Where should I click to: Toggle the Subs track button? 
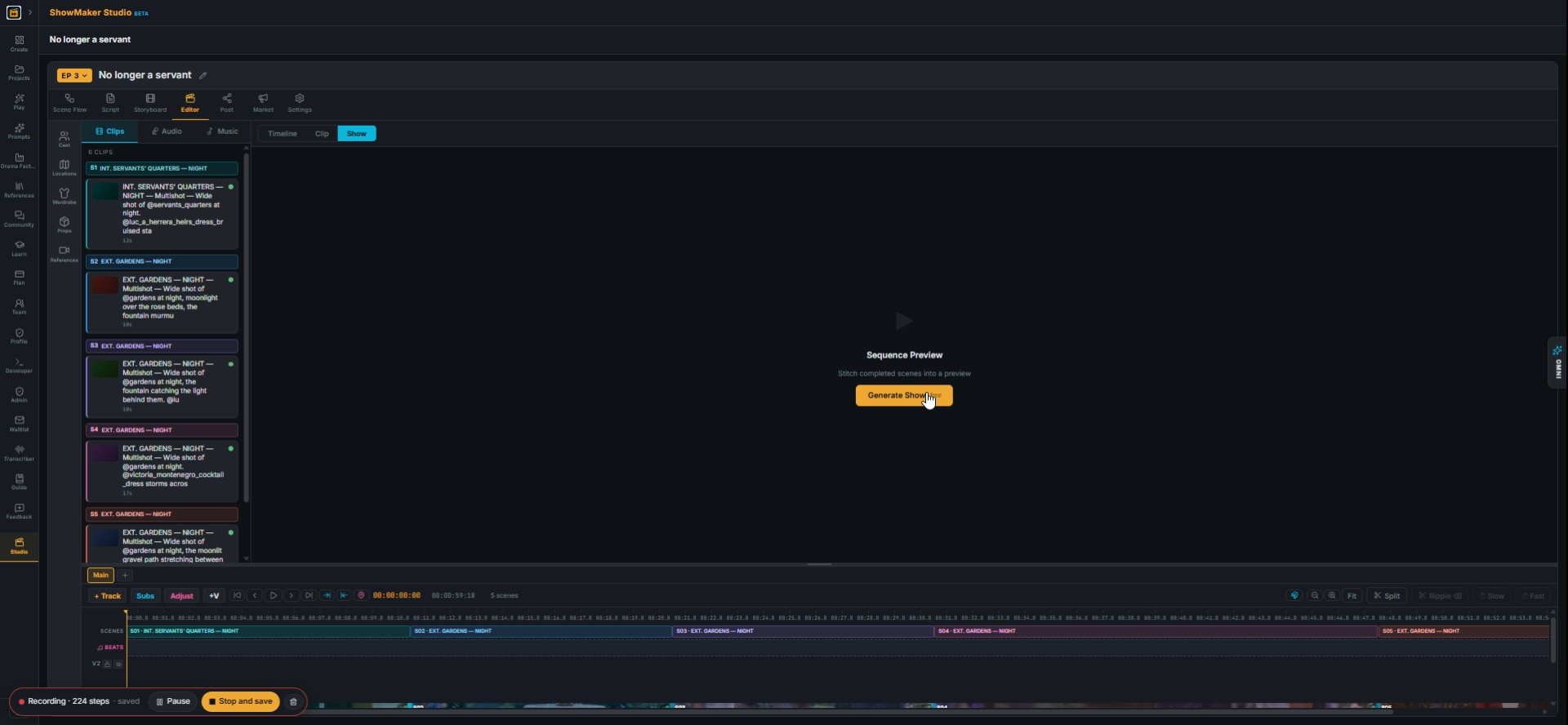(145, 596)
